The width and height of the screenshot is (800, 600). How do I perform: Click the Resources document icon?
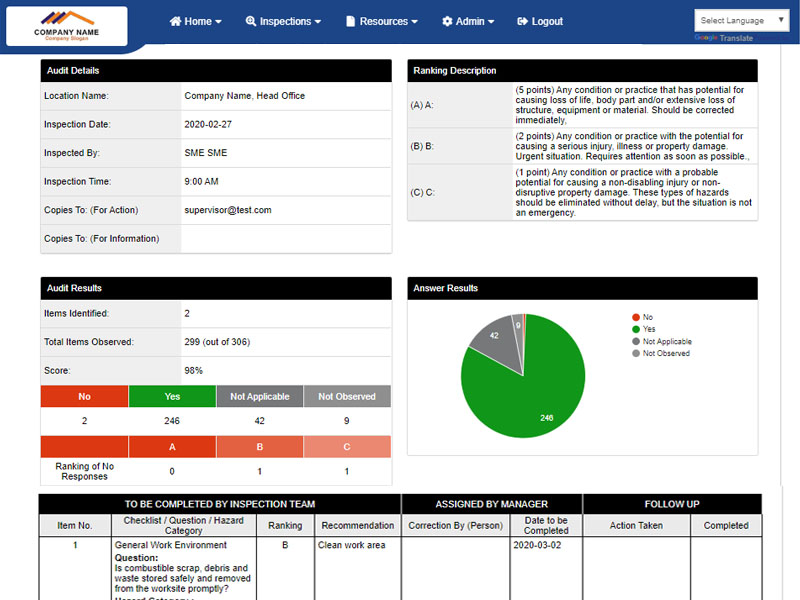tap(350, 21)
